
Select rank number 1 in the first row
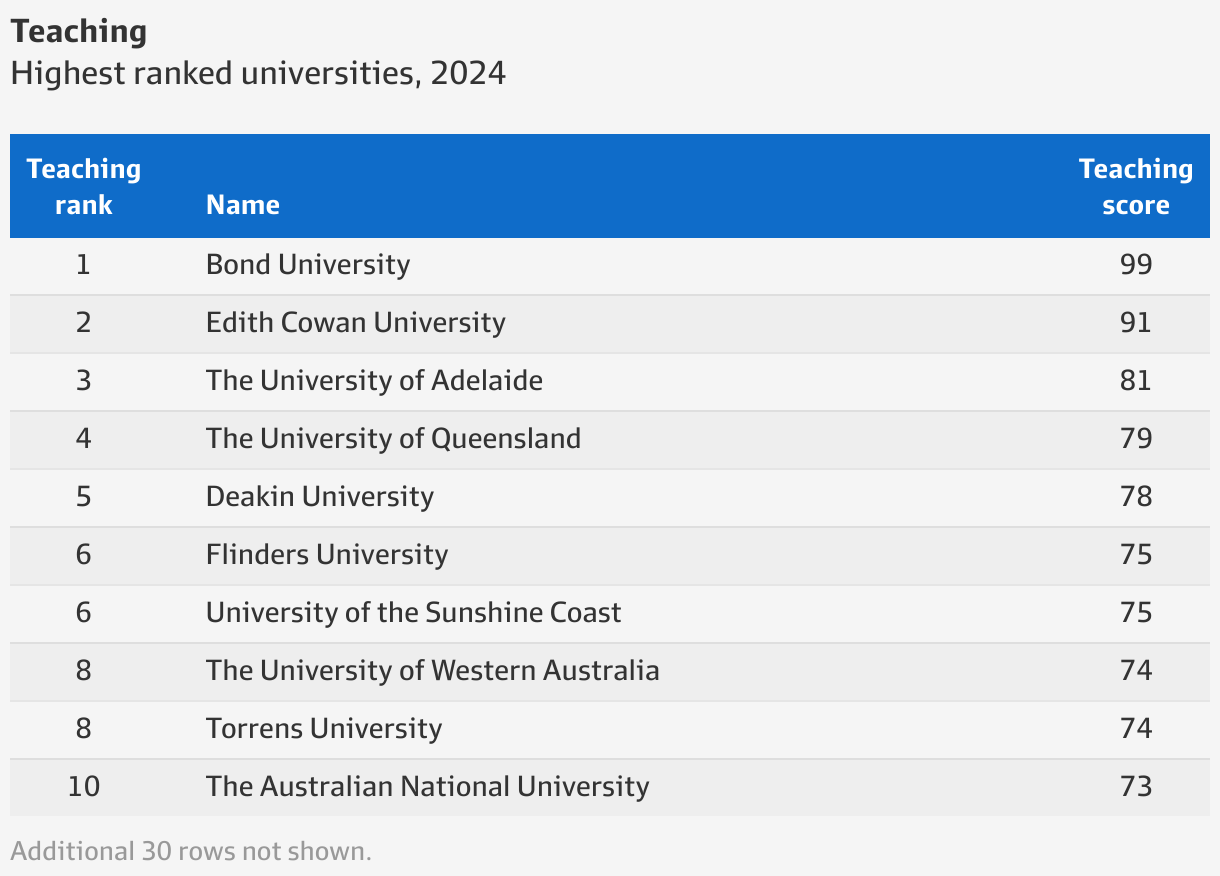click(x=84, y=265)
